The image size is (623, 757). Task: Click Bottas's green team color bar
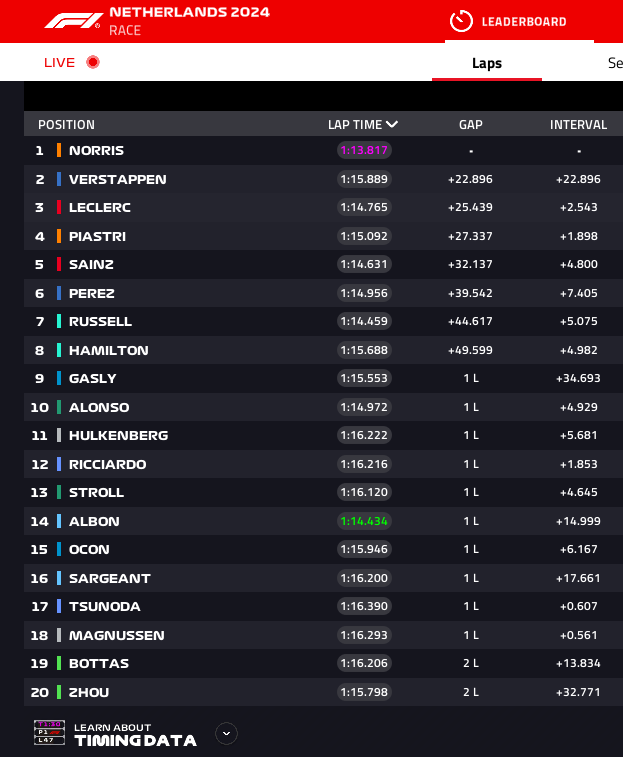(59, 663)
